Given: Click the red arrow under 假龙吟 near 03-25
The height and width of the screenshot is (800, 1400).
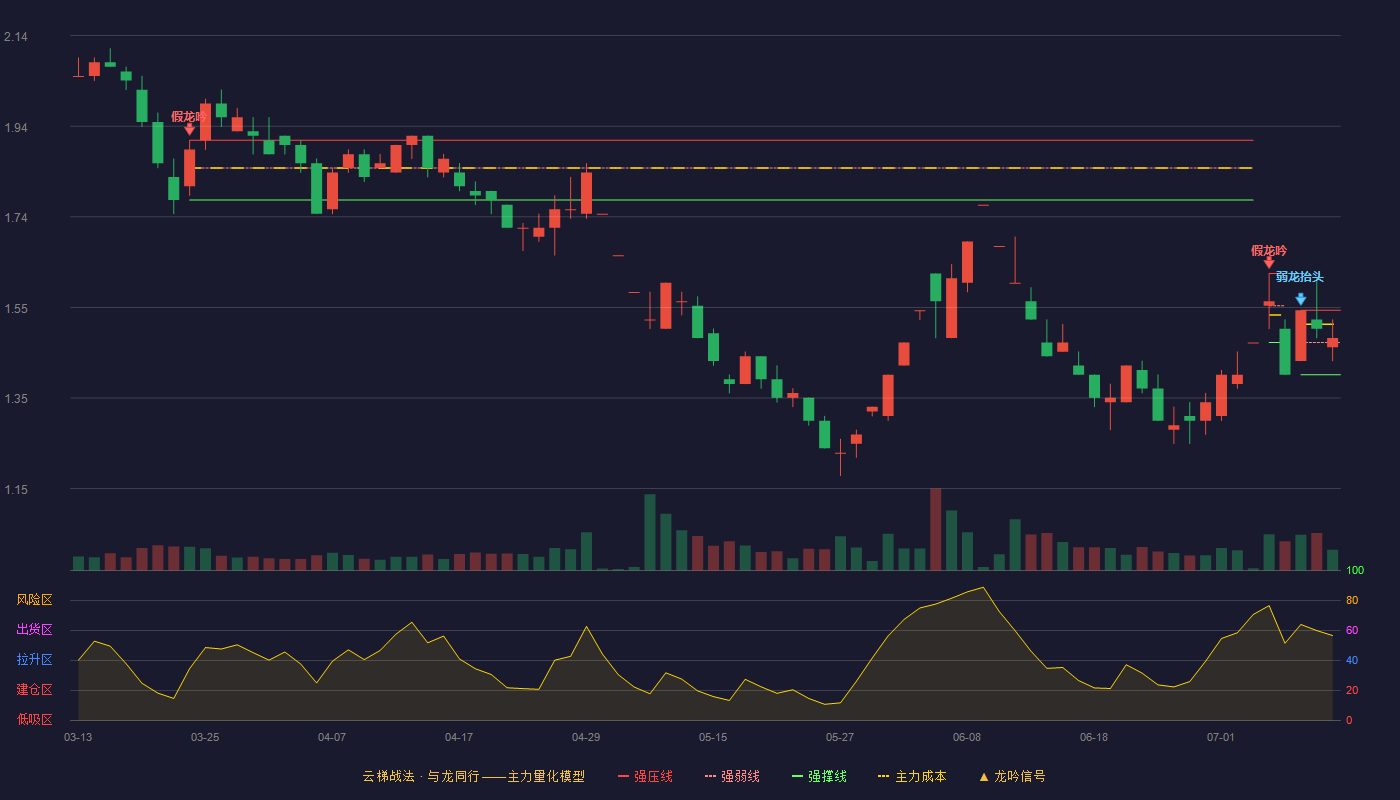Looking at the screenshot, I should coord(189,129).
